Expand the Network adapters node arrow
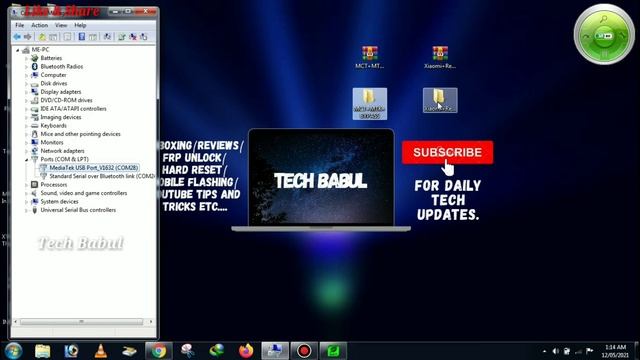 [x=27, y=151]
